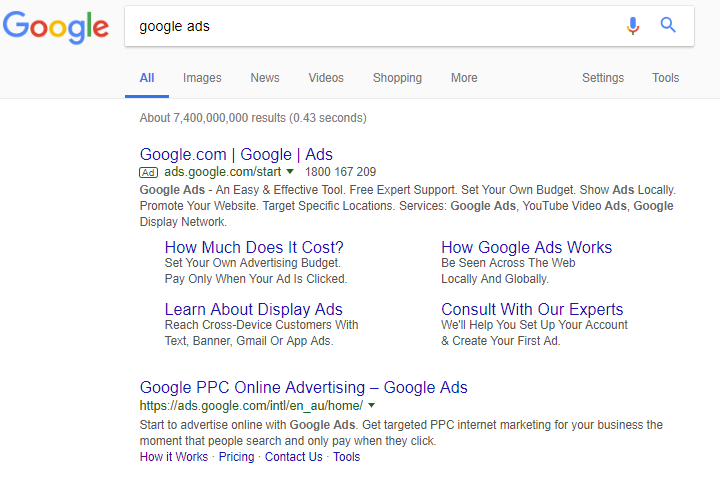This screenshot has width=720, height=488.
Task: Open dropdown arrow beside ads.google.com/intl/en_au/home
Action: 371,406
